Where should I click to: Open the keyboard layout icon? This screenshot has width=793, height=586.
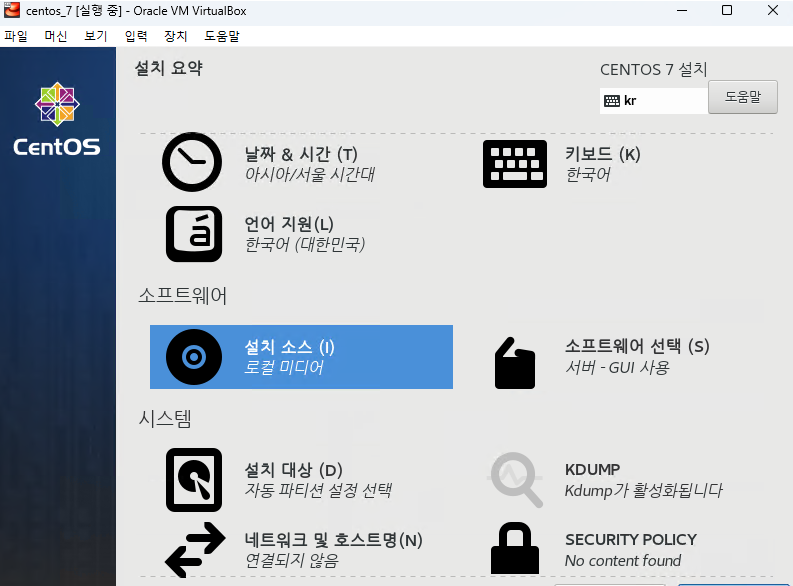514,164
